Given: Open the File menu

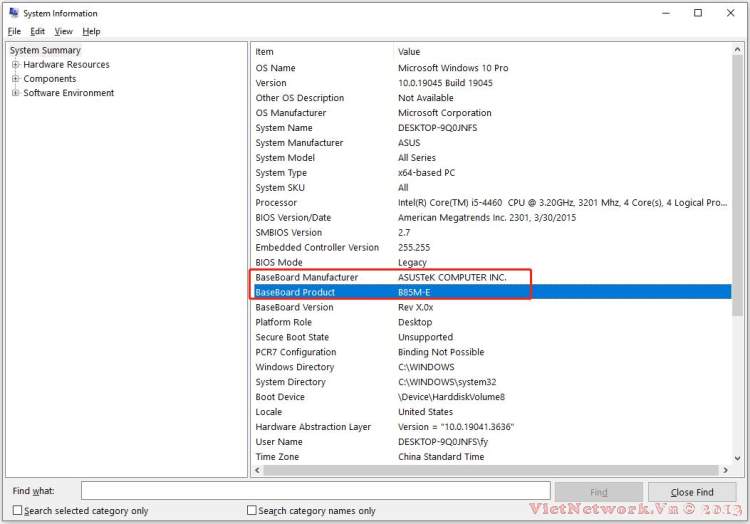Looking at the screenshot, I should (14, 31).
